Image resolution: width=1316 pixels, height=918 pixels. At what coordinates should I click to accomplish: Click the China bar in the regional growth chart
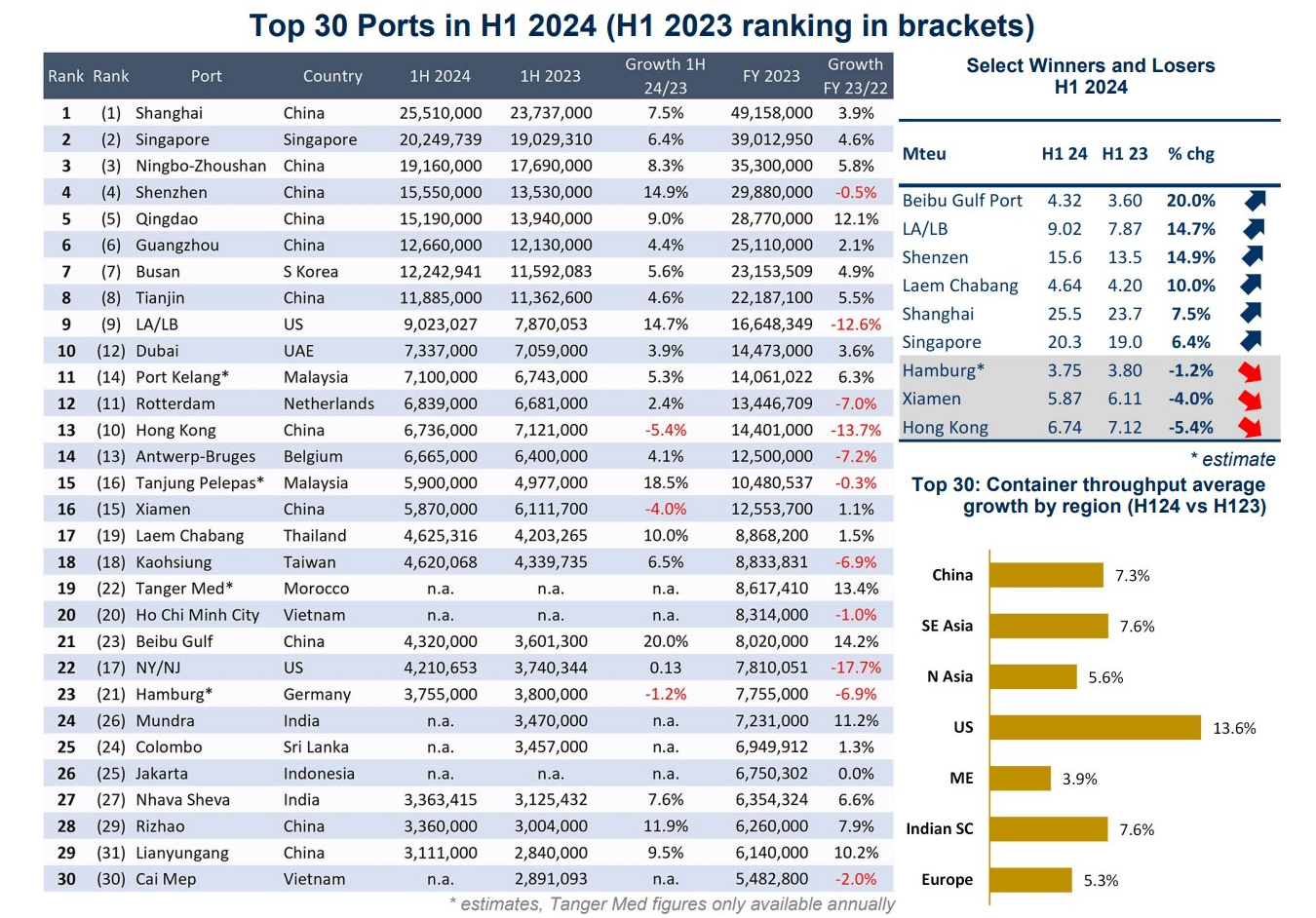[x=1046, y=575]
